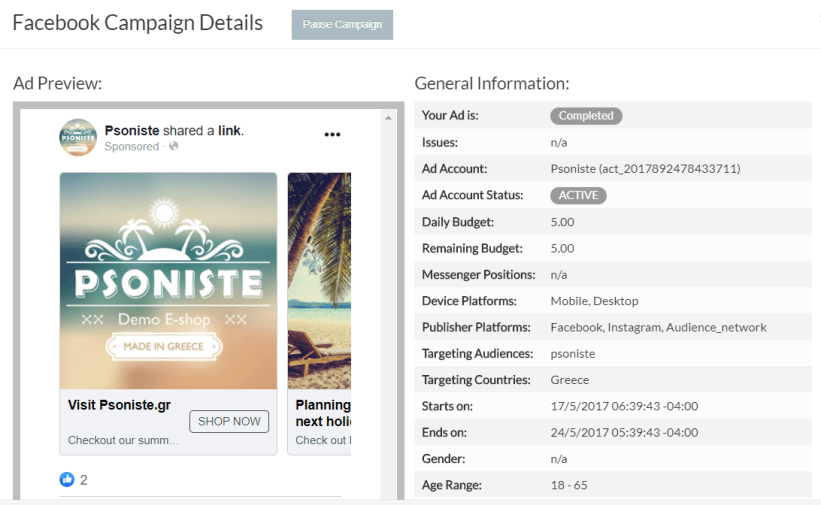Click the 'Facebook, Instagram, Audience_network' value
The height and width of the screenshot is (505, 821).
tap(658, 327)
